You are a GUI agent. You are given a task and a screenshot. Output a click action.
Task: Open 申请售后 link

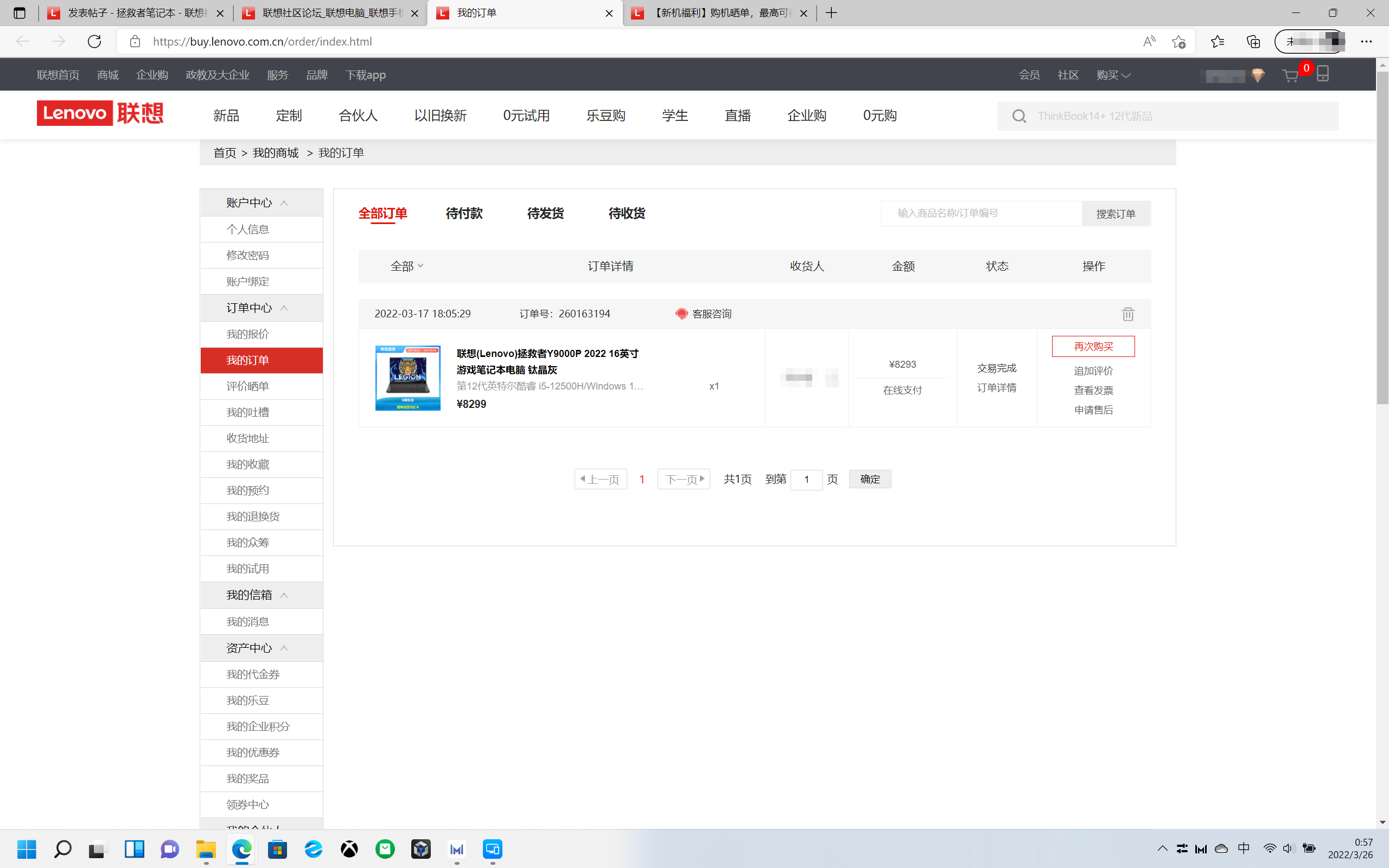tap(1093, 410)
